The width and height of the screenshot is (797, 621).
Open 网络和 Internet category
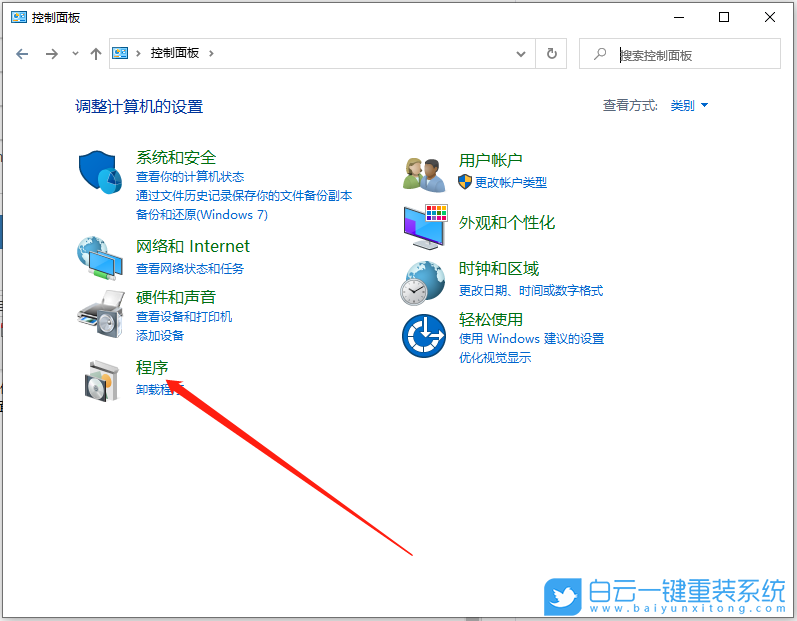(193, 246)
